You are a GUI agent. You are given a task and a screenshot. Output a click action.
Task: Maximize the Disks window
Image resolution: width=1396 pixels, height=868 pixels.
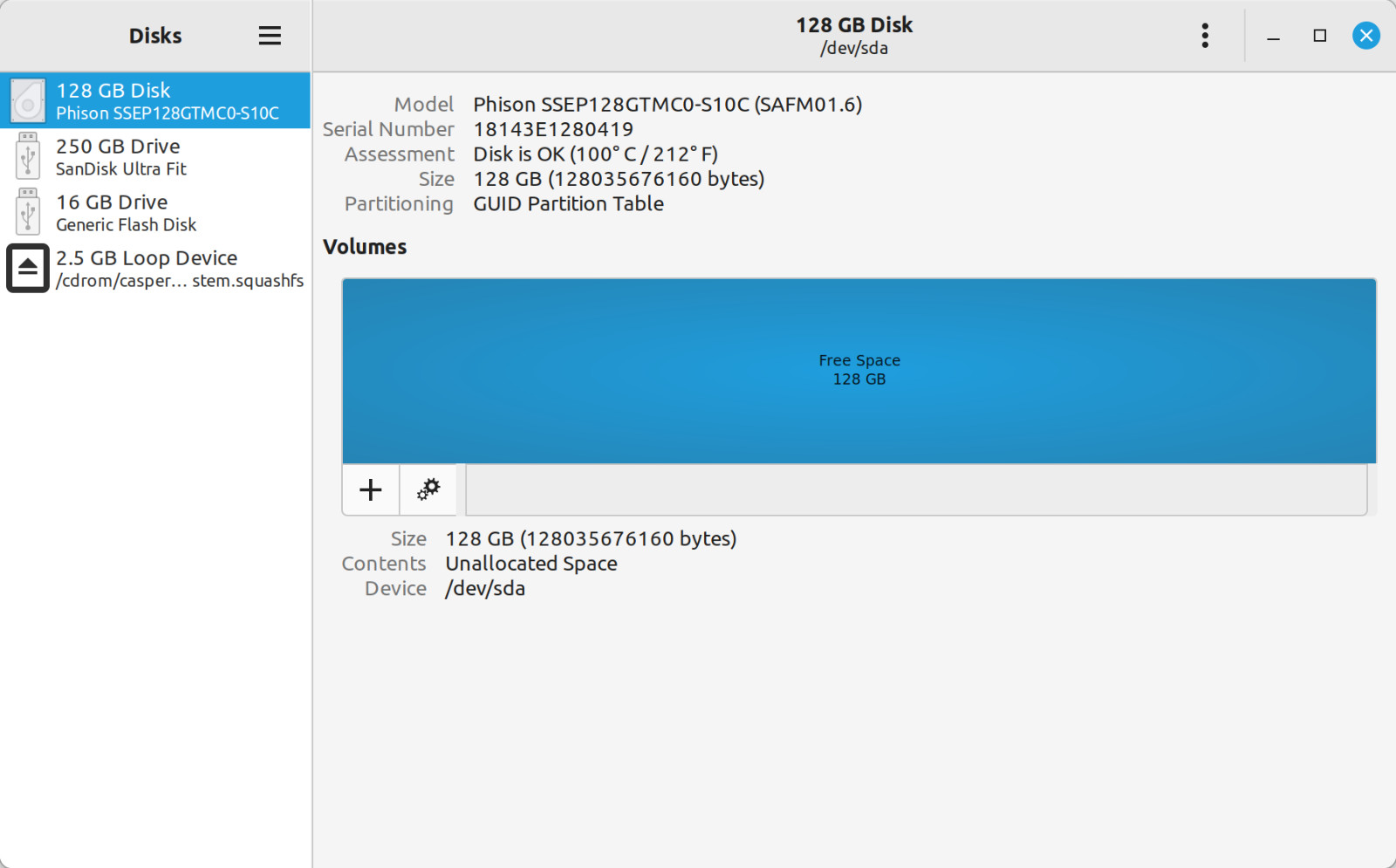[1320, 36]
